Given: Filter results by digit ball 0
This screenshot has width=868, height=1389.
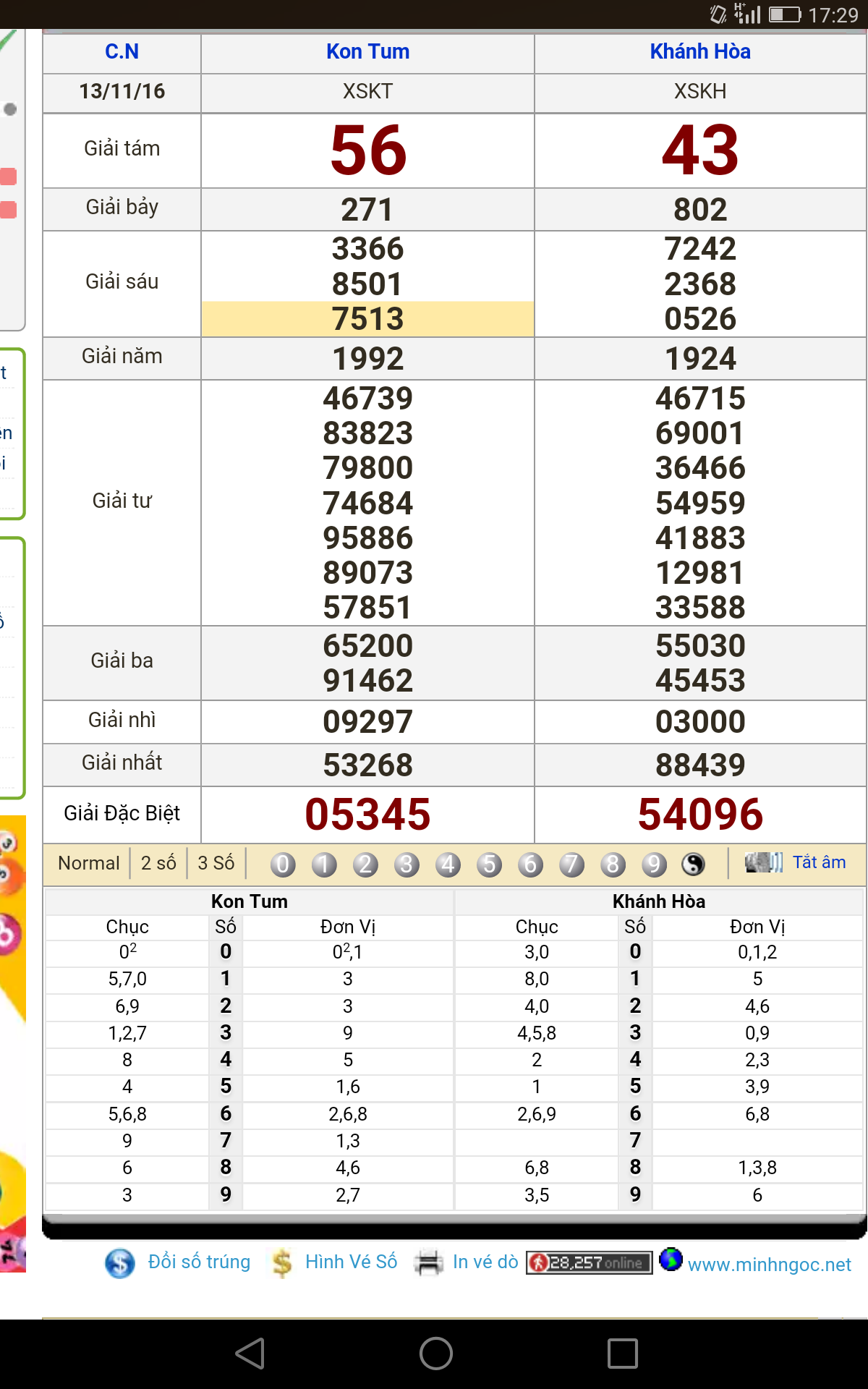Looking at the screenshot, I should coord(283,864).
